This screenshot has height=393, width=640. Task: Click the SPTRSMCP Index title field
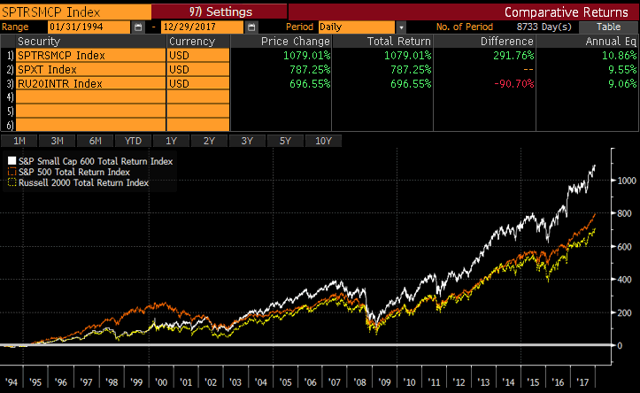(x=76, y=12)
